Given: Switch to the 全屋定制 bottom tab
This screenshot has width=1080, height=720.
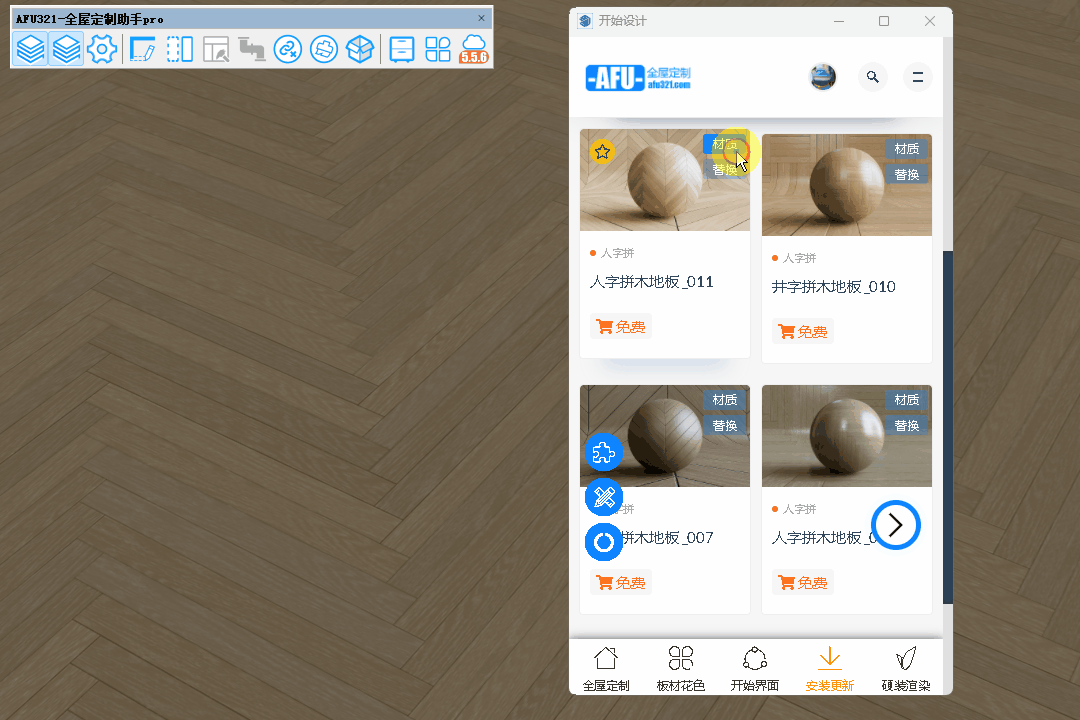Looking at the screenshot, I should (x=606, y=668).
